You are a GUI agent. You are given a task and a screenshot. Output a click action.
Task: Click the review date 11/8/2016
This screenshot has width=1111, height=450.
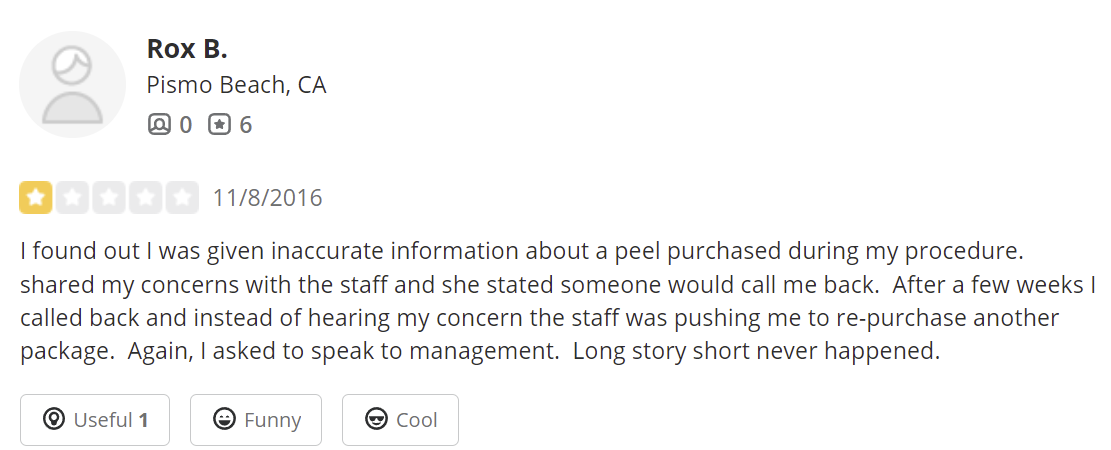(x=267, y=198)
